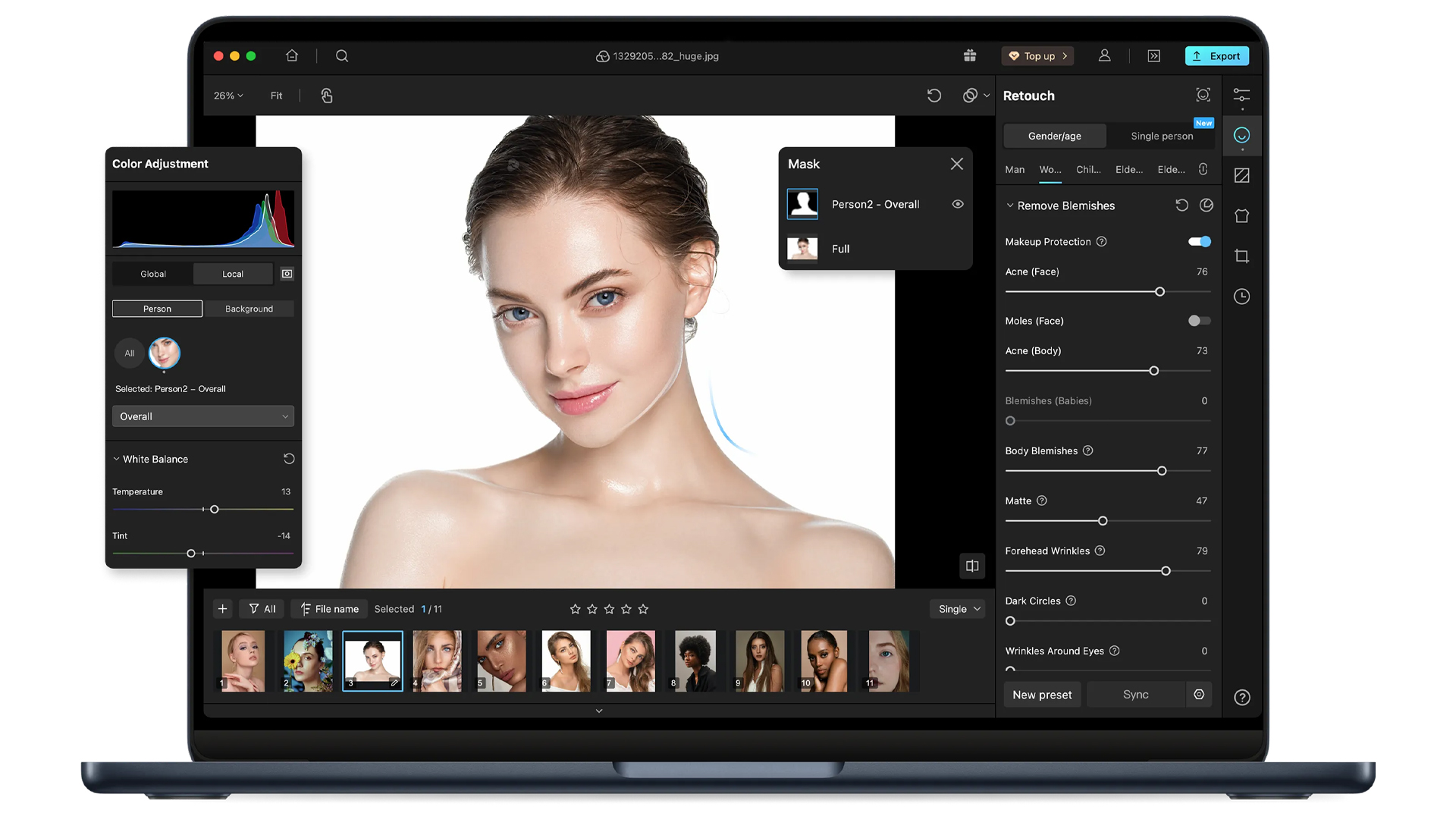
Task: Open the history clock icon in sidebar
Action: 1241,297
